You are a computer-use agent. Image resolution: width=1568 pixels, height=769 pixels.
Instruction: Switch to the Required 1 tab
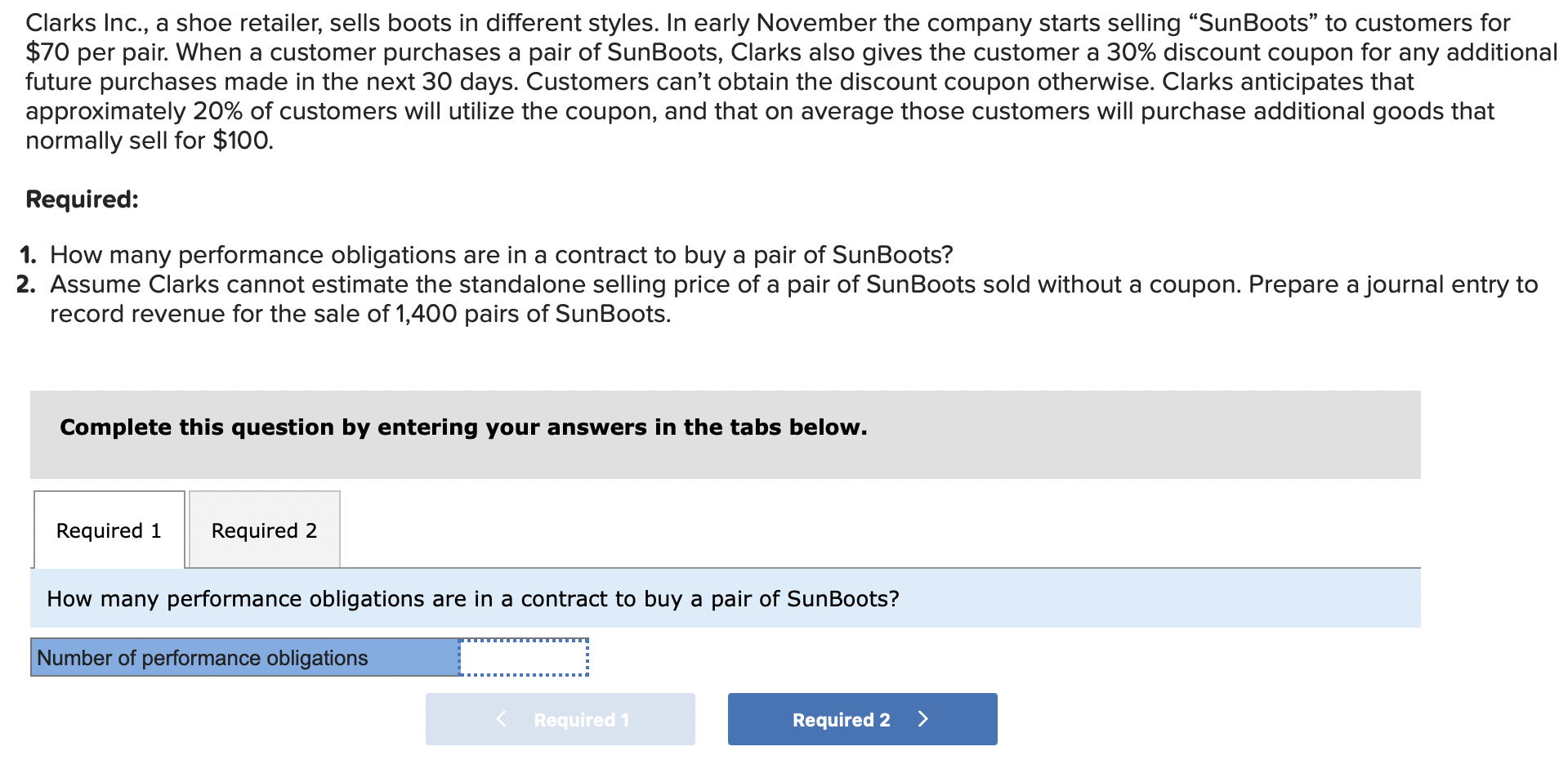(109, 530)
